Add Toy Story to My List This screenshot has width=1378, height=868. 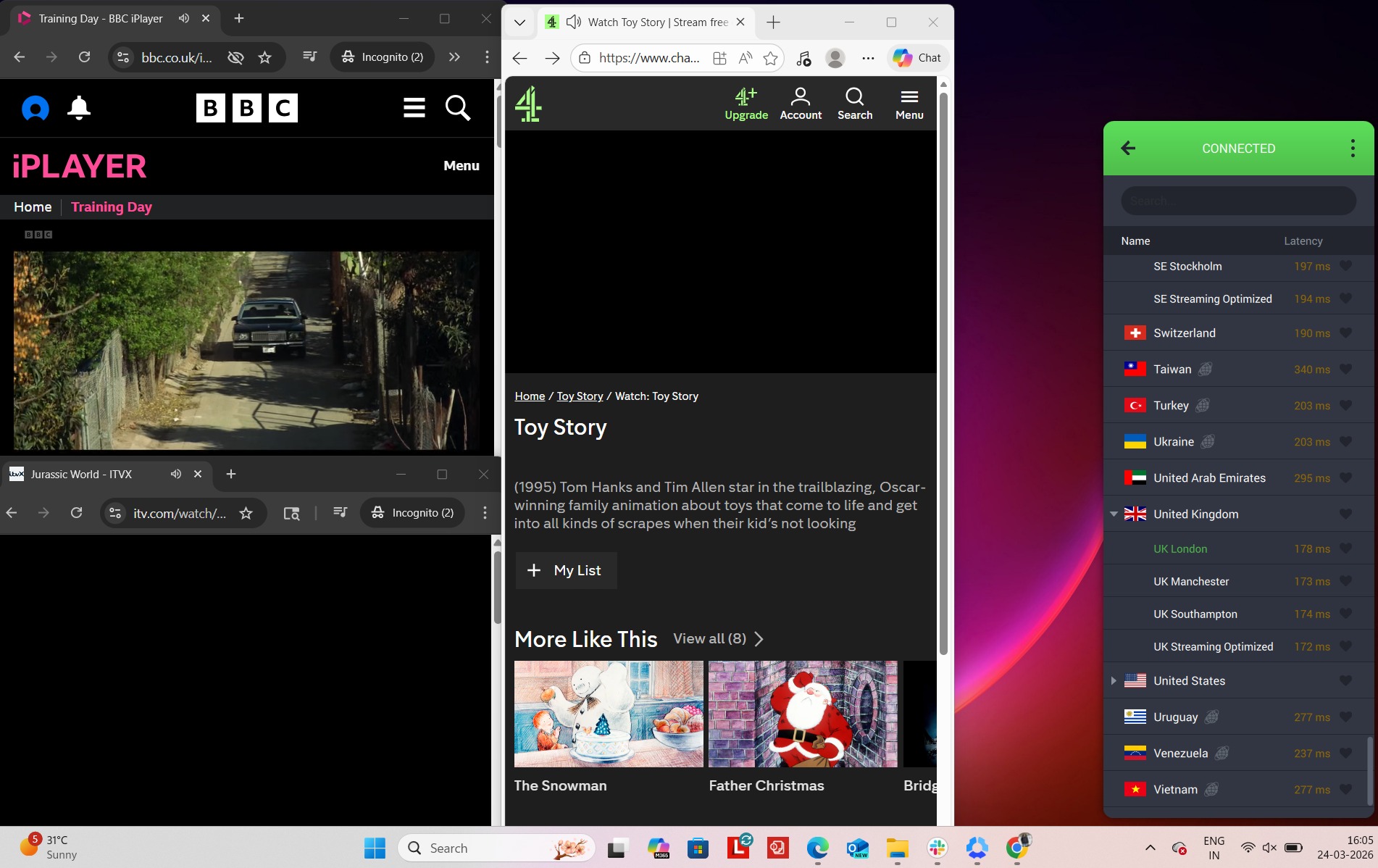click(x=565, y=570)
